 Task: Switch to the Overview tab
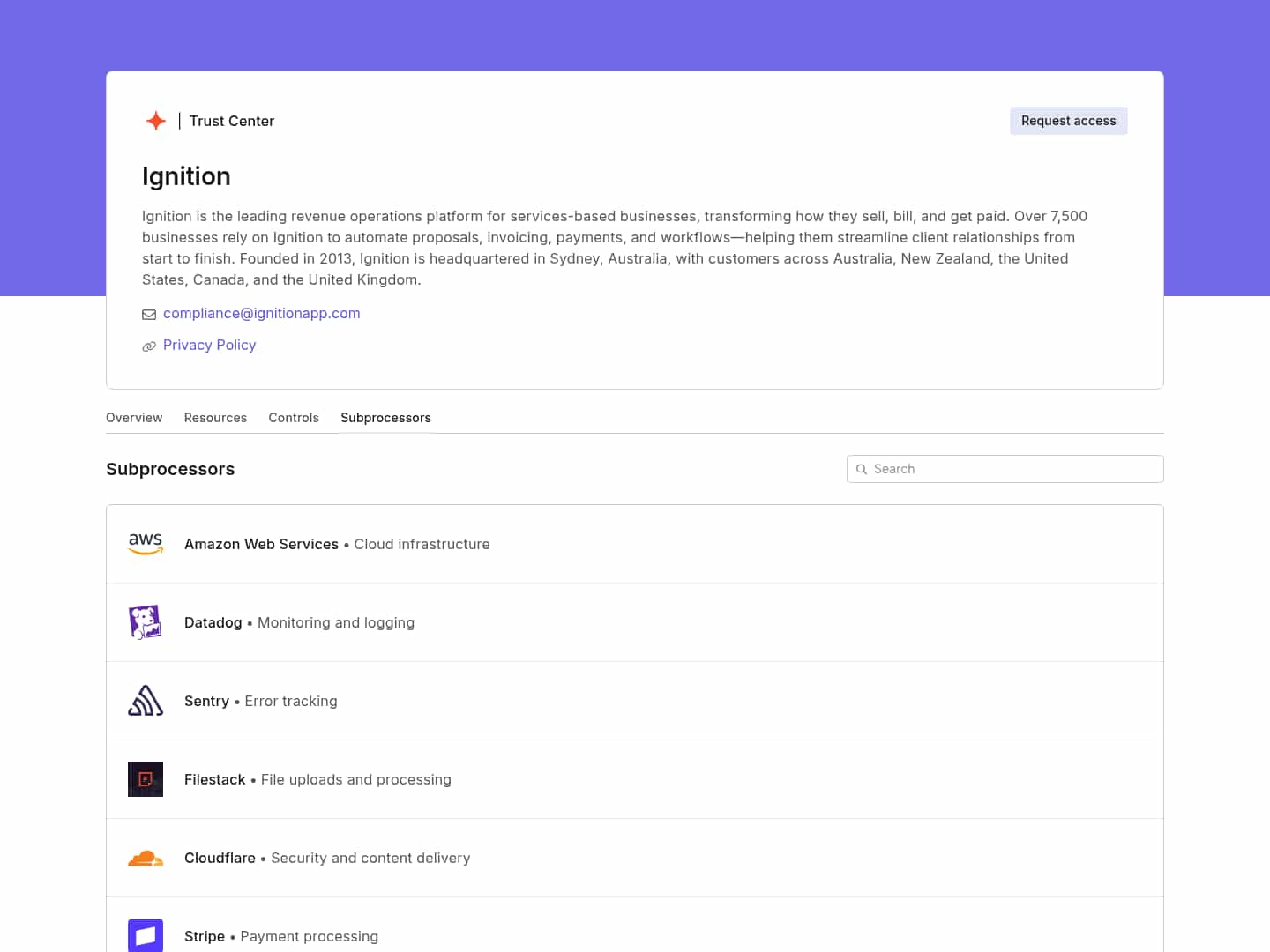(x=134, y=418)
